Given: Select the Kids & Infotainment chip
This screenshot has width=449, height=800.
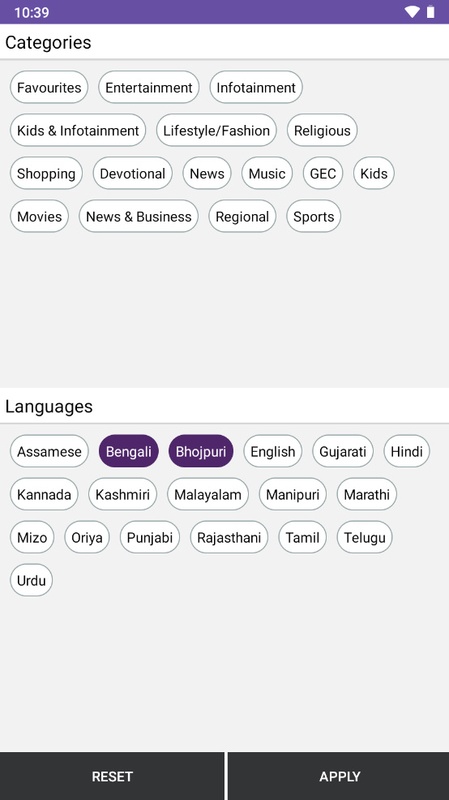Looking at the screenshot, I should pyautogui.click(x=78, y=130).
